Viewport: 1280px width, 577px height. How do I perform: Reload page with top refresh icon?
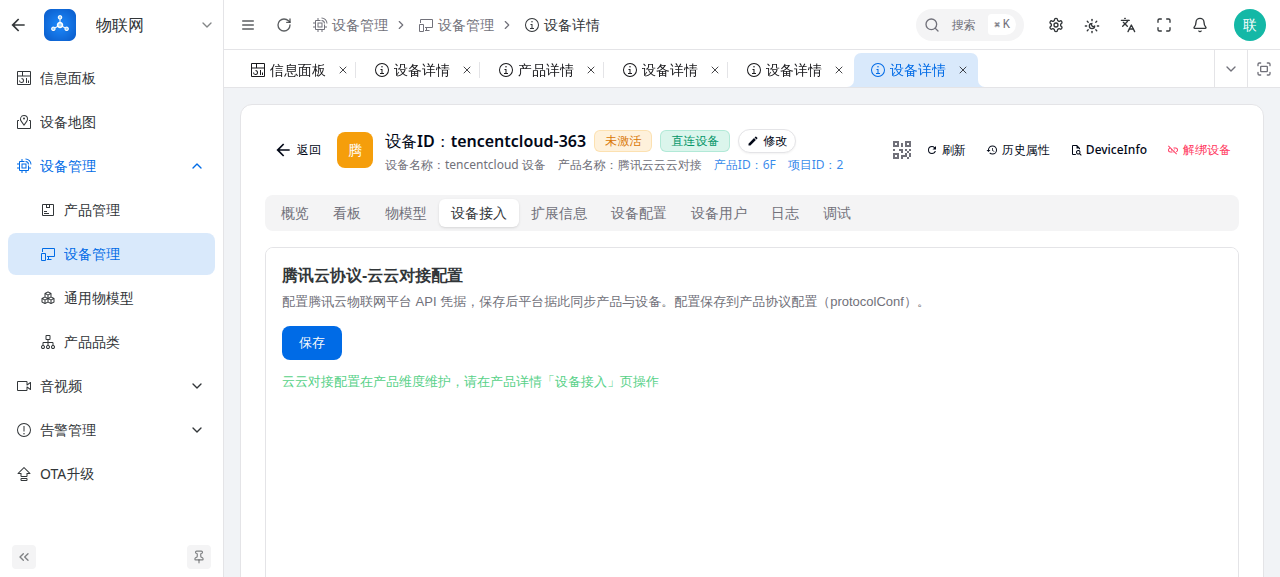[x=284, y=25]
